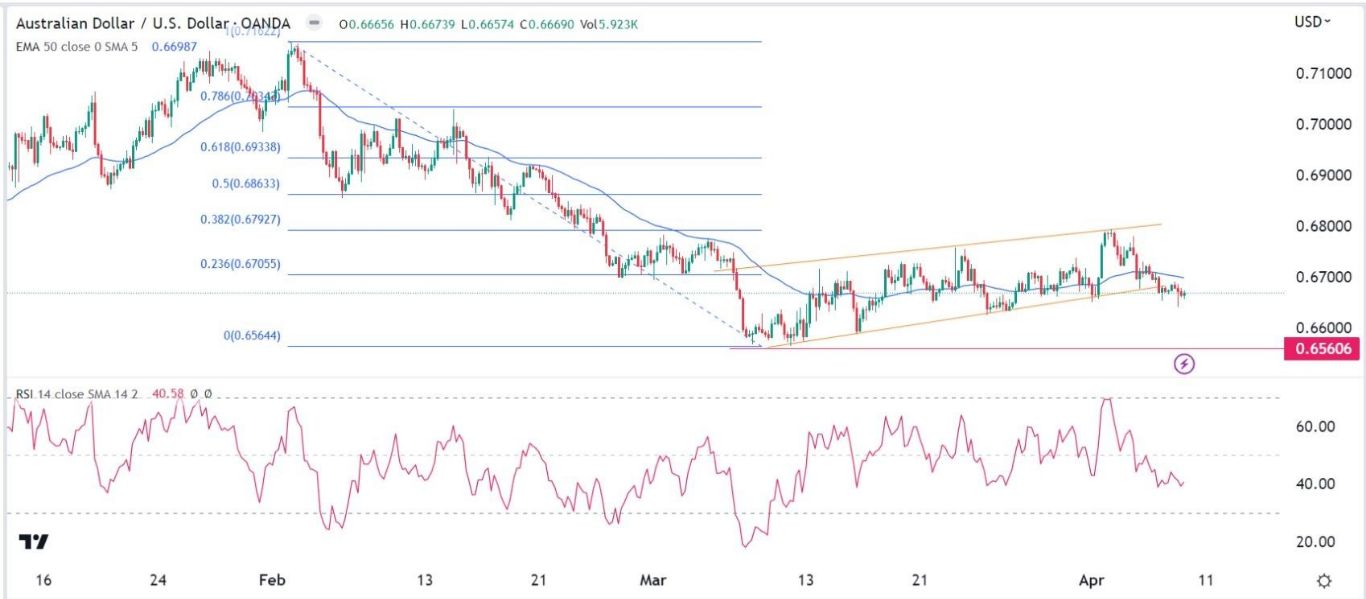Viewport: 1366px width, 599px height.
Task: Click the red 0.65606 price label
Action: [1323, 348]
